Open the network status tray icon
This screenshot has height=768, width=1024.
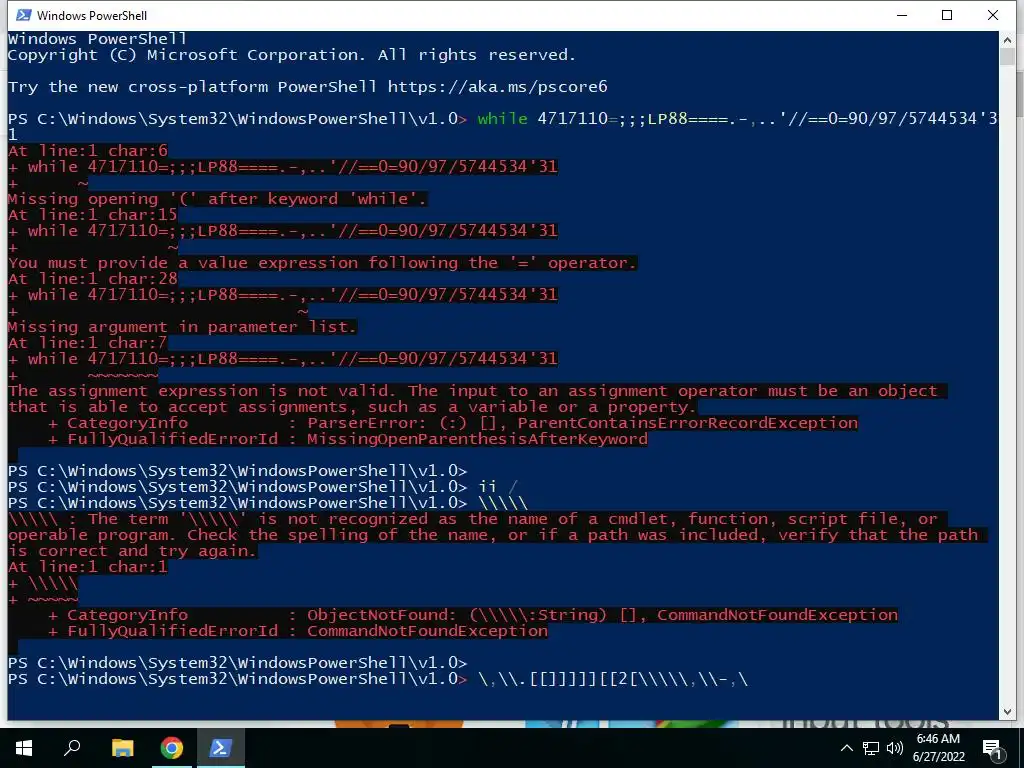point(871,748)
